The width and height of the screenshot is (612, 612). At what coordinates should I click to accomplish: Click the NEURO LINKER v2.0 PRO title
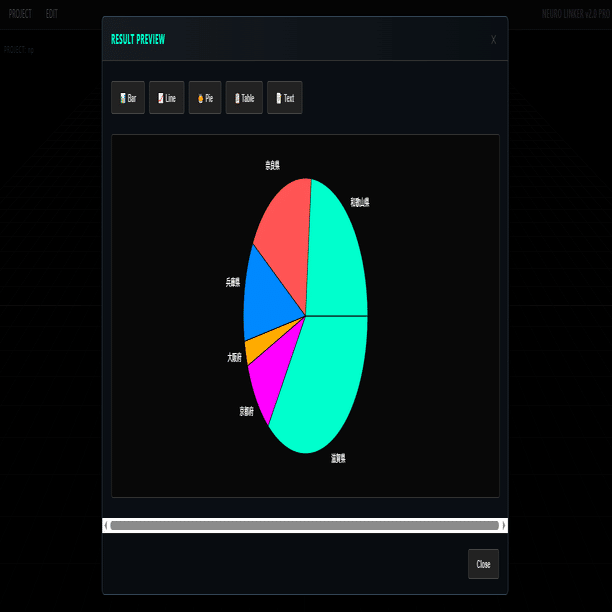[x=576, y=14]
